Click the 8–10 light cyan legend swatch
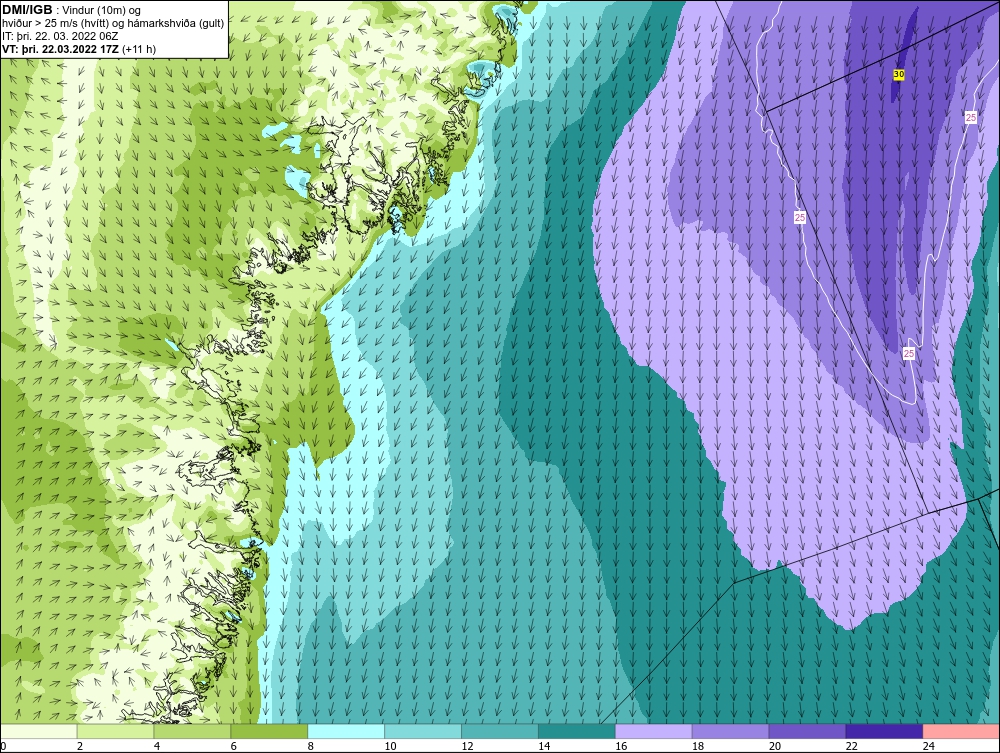 [346, 731]
